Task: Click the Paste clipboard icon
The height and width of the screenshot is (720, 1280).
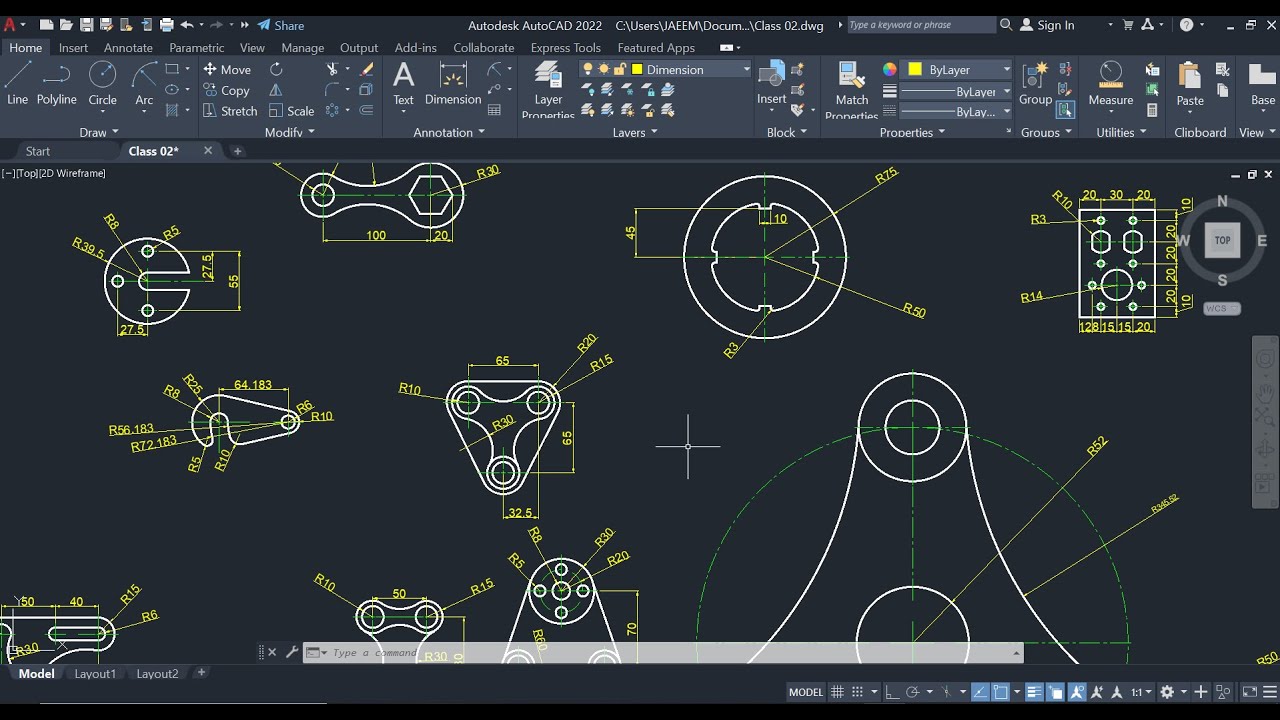Action: 1190,83
